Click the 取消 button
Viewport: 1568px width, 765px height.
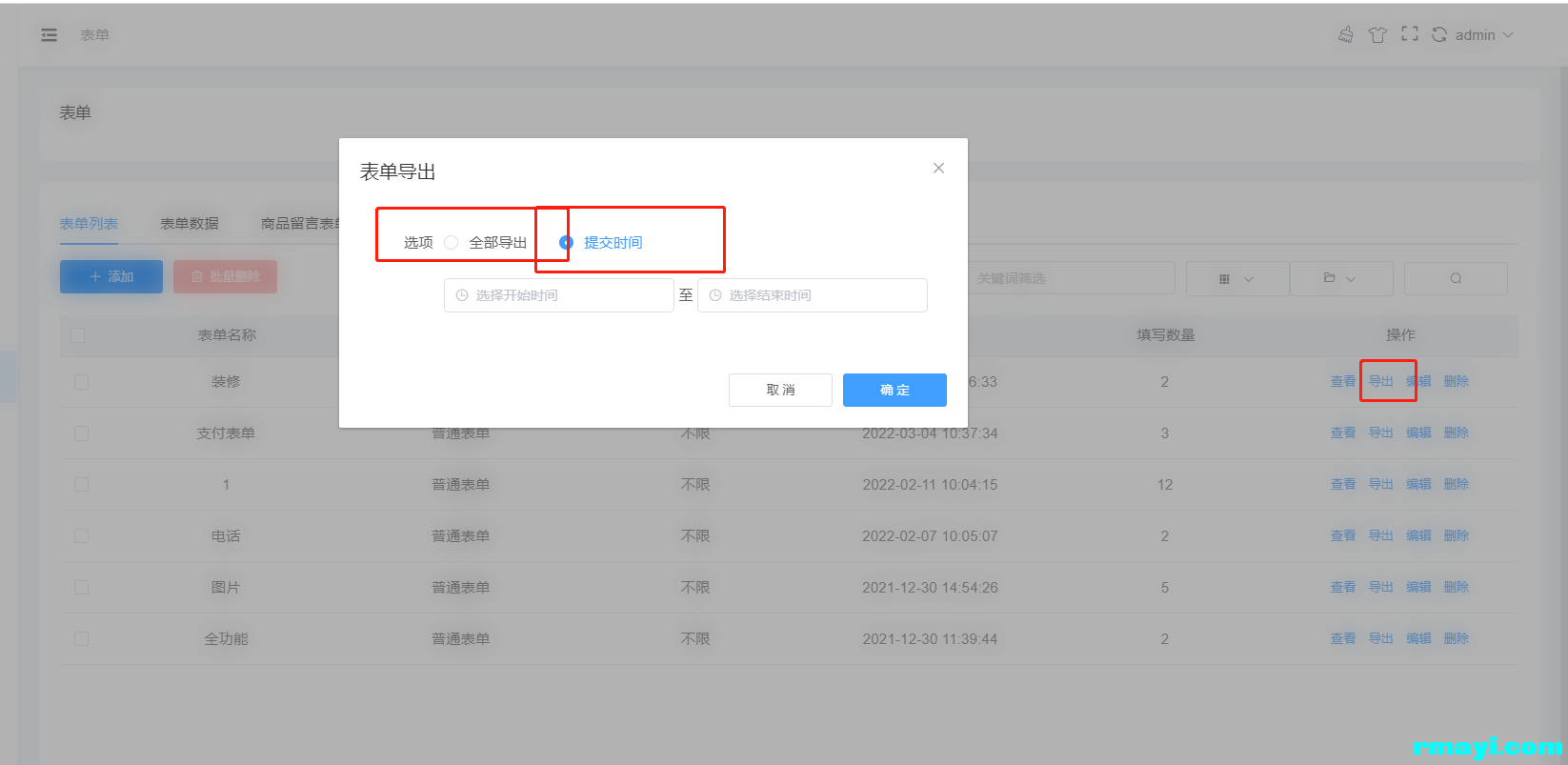[x=780, y=390]
